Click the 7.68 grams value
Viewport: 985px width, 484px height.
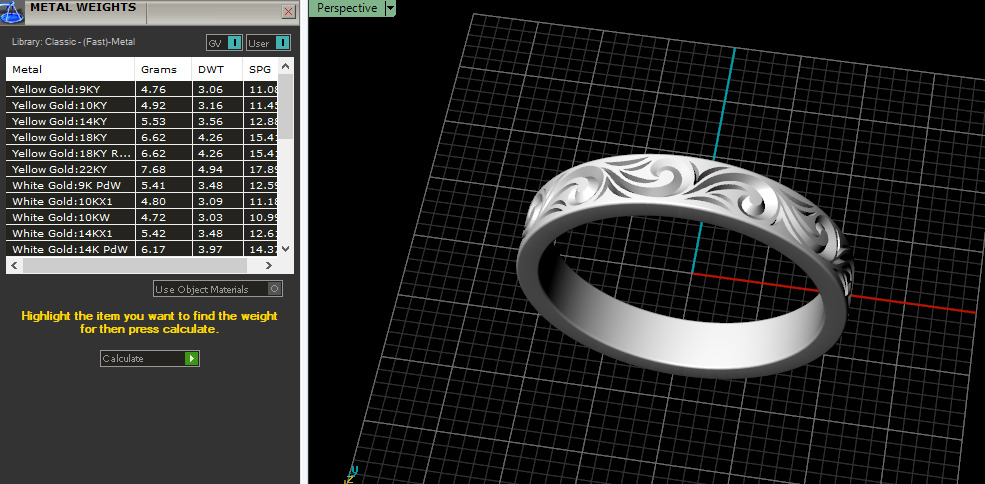(x=153, y=169)
